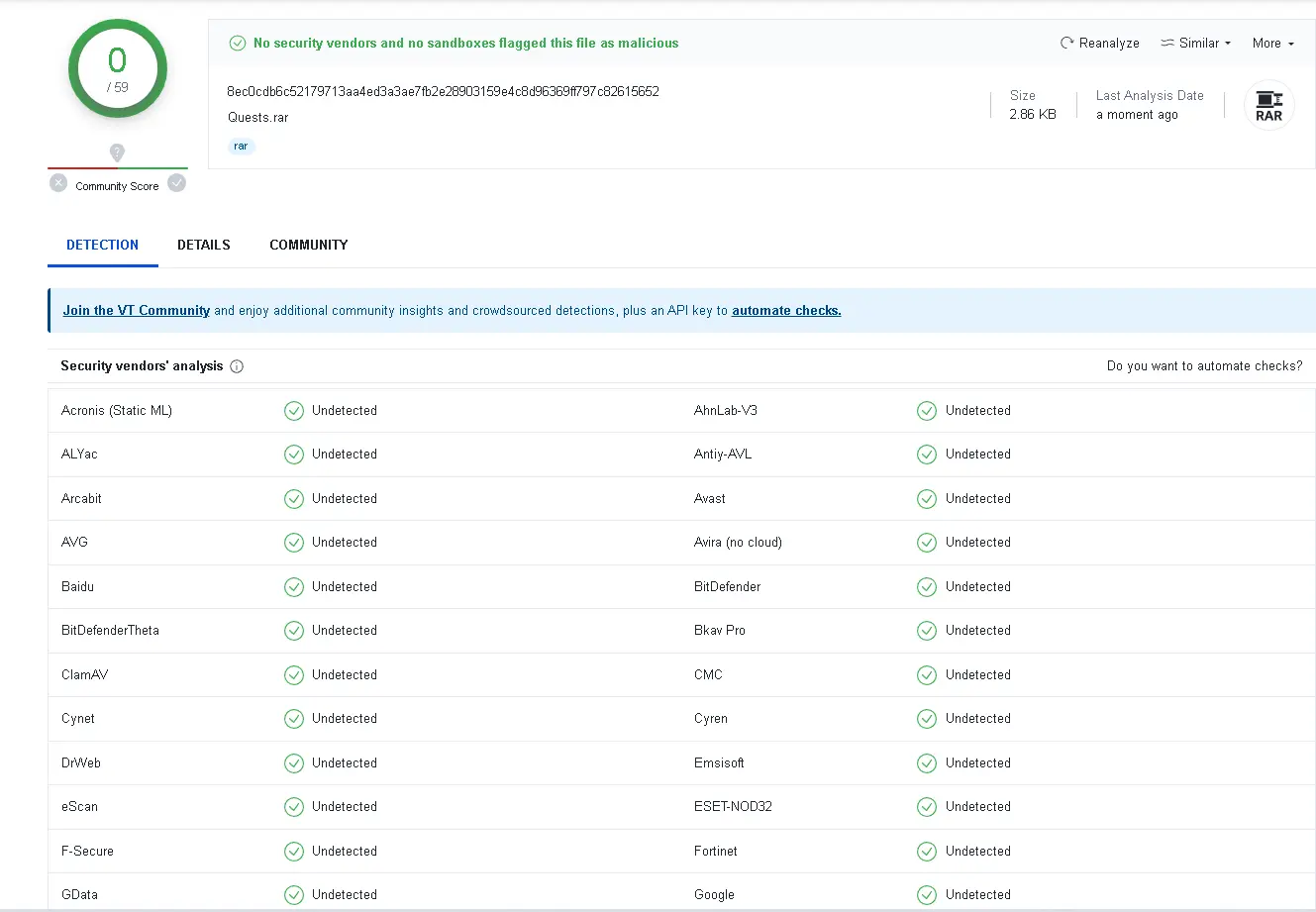Click the rar tag chip
This screenshot has width=1316, height=912.
tap(241, 146)
